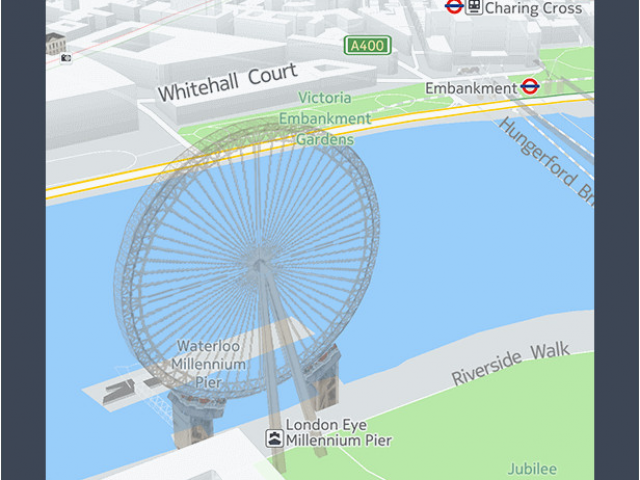The image size is (640, 480).
Task: Click the camera icon near the landmark building
Action: (x=66, y=58)
